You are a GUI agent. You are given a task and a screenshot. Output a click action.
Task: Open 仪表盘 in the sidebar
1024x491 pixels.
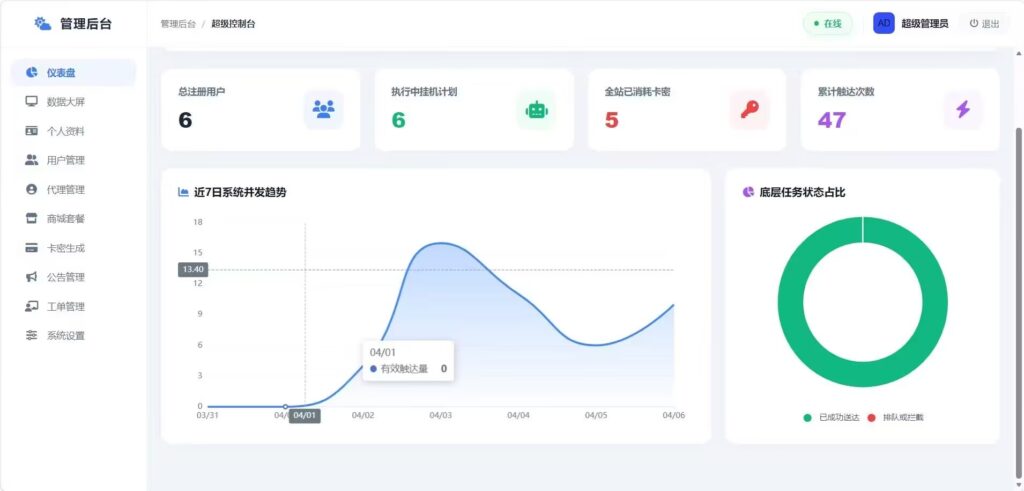coord(73,72)
